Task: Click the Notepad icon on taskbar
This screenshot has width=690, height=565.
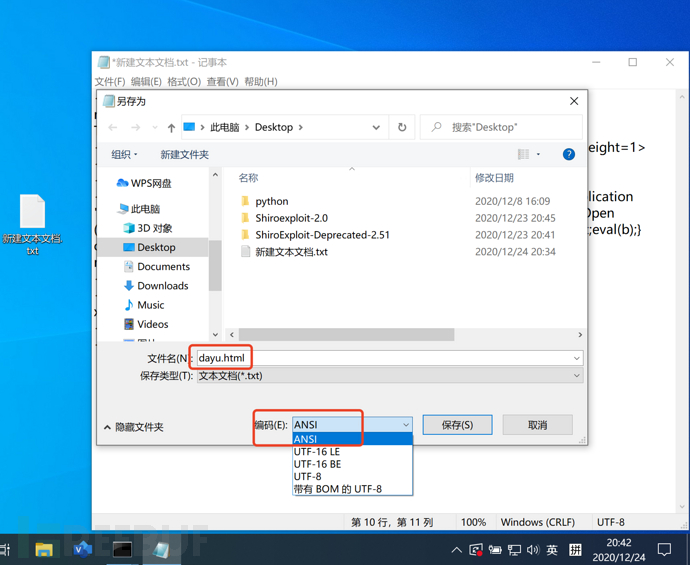Action: [x=161, y=550]
